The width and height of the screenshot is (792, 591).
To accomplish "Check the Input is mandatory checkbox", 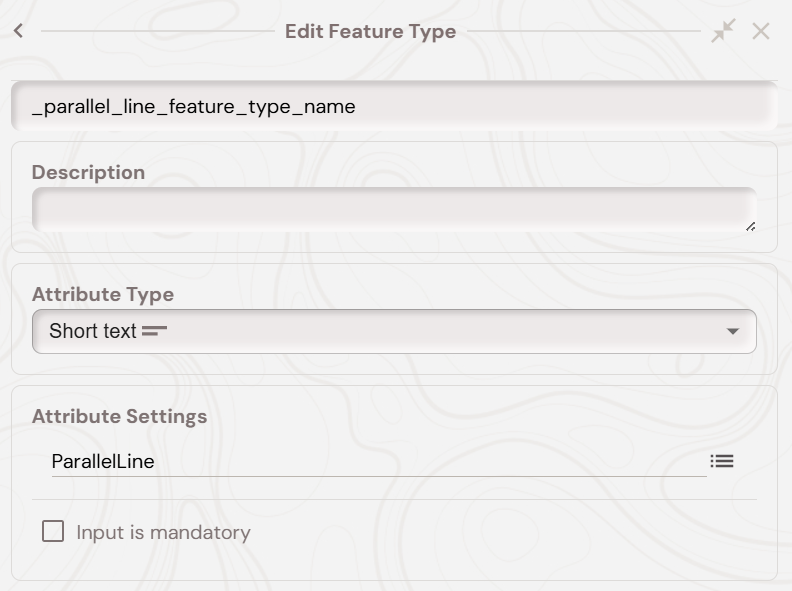I will click(53, 531).
